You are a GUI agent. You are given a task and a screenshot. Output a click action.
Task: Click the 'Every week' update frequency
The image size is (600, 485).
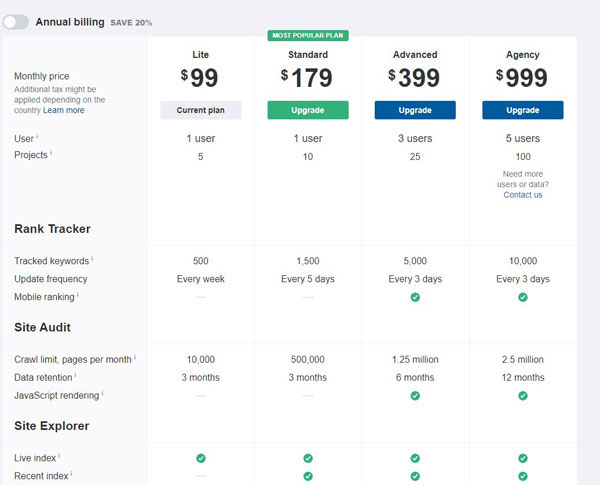click(x=201, y=279)
